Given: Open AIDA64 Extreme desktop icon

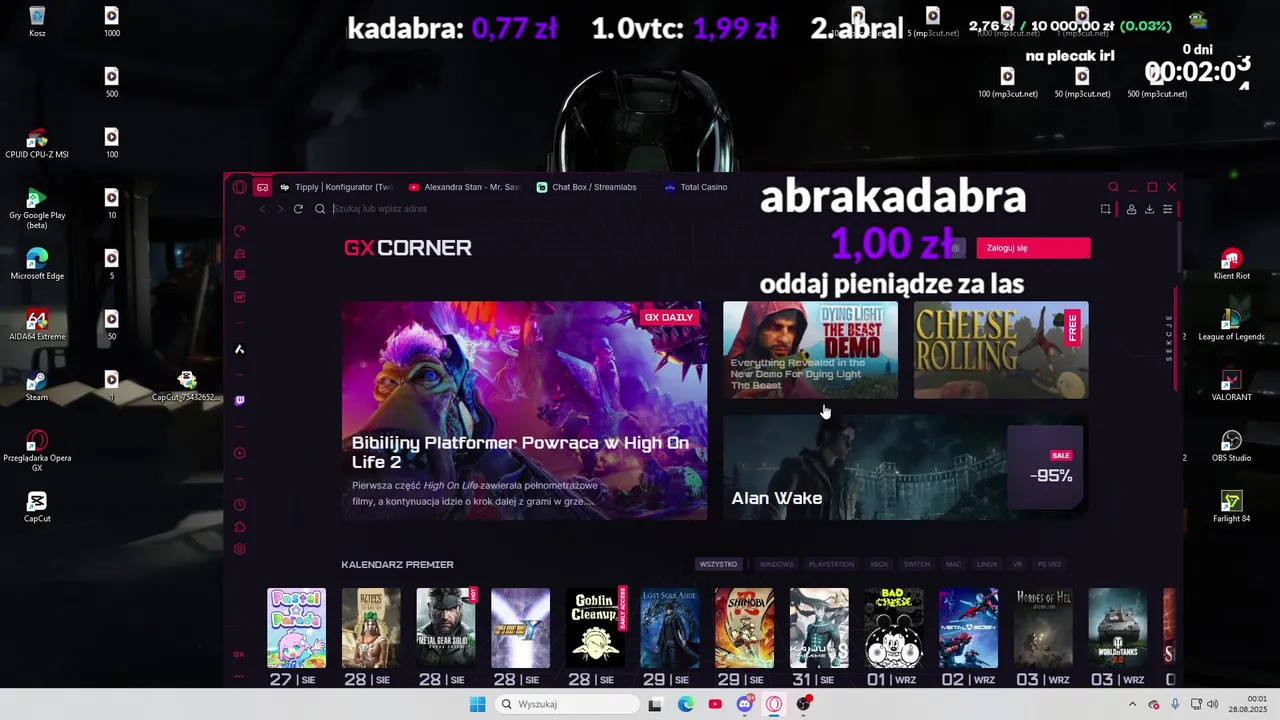Looking at the screenshot, I should tap(37, 325).
